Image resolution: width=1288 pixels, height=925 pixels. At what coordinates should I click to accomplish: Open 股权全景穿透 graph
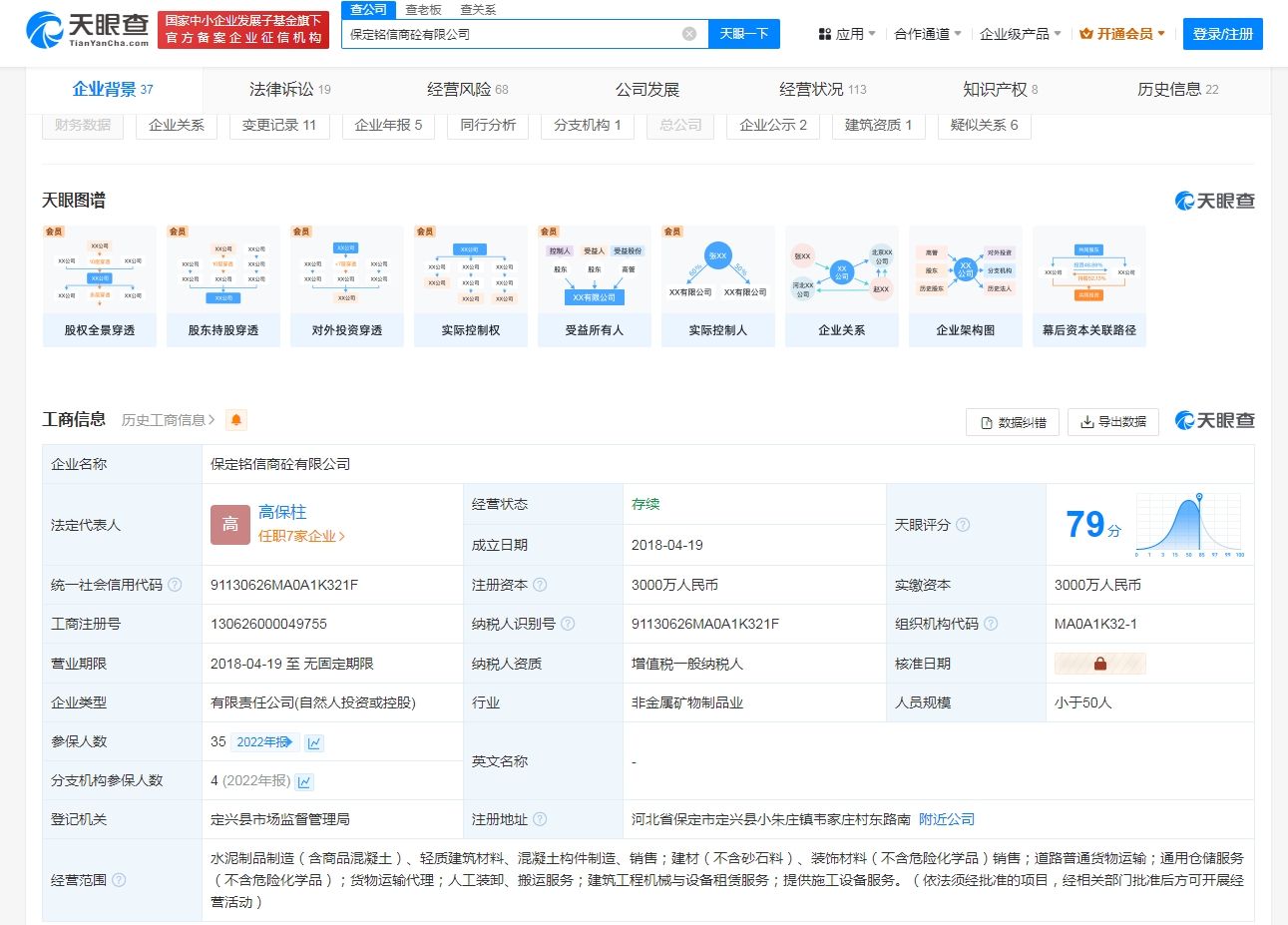point(100,286)
